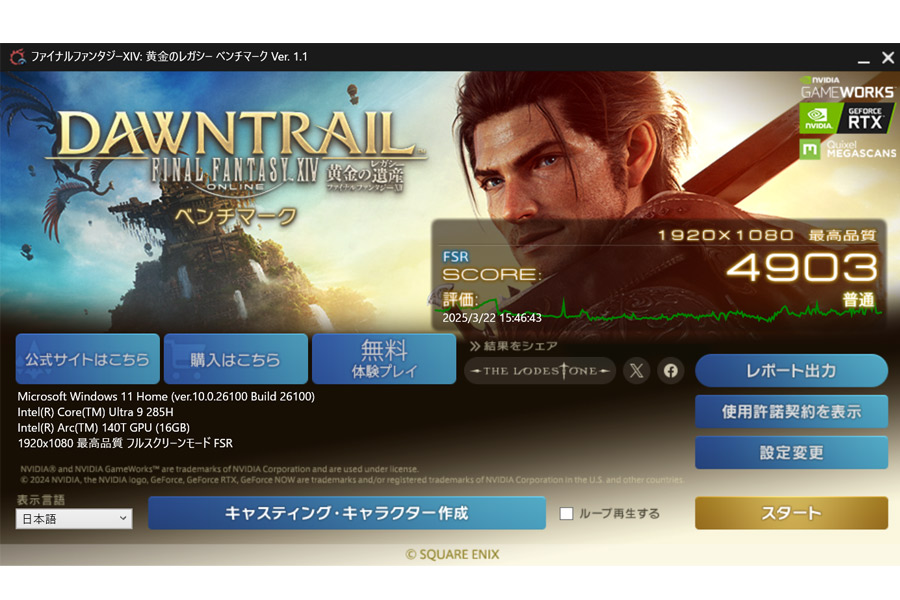Screen dimensions: 900x600
Task: Enable the ループ再生する loop playback checkbox
Action: 566,513
